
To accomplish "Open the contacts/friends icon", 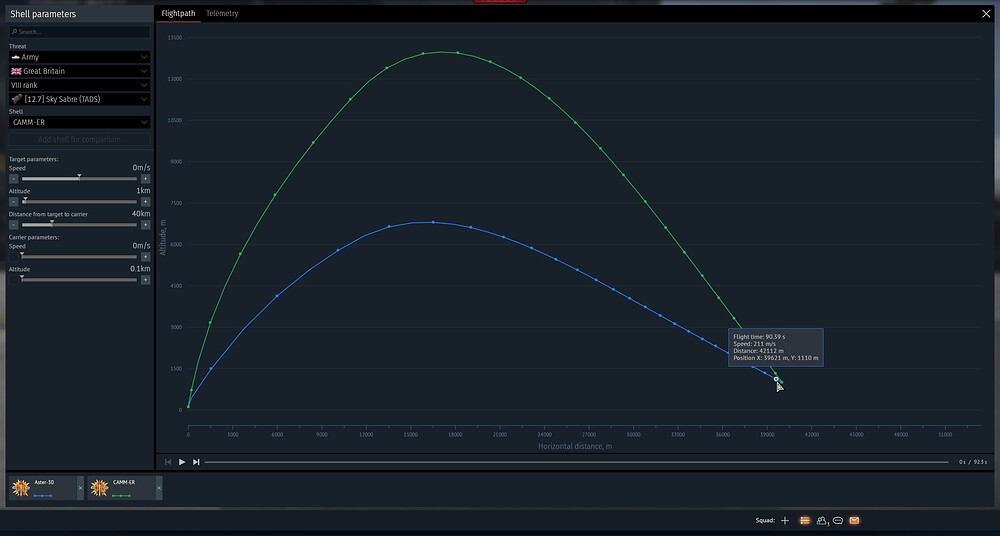I will point(822,521).
